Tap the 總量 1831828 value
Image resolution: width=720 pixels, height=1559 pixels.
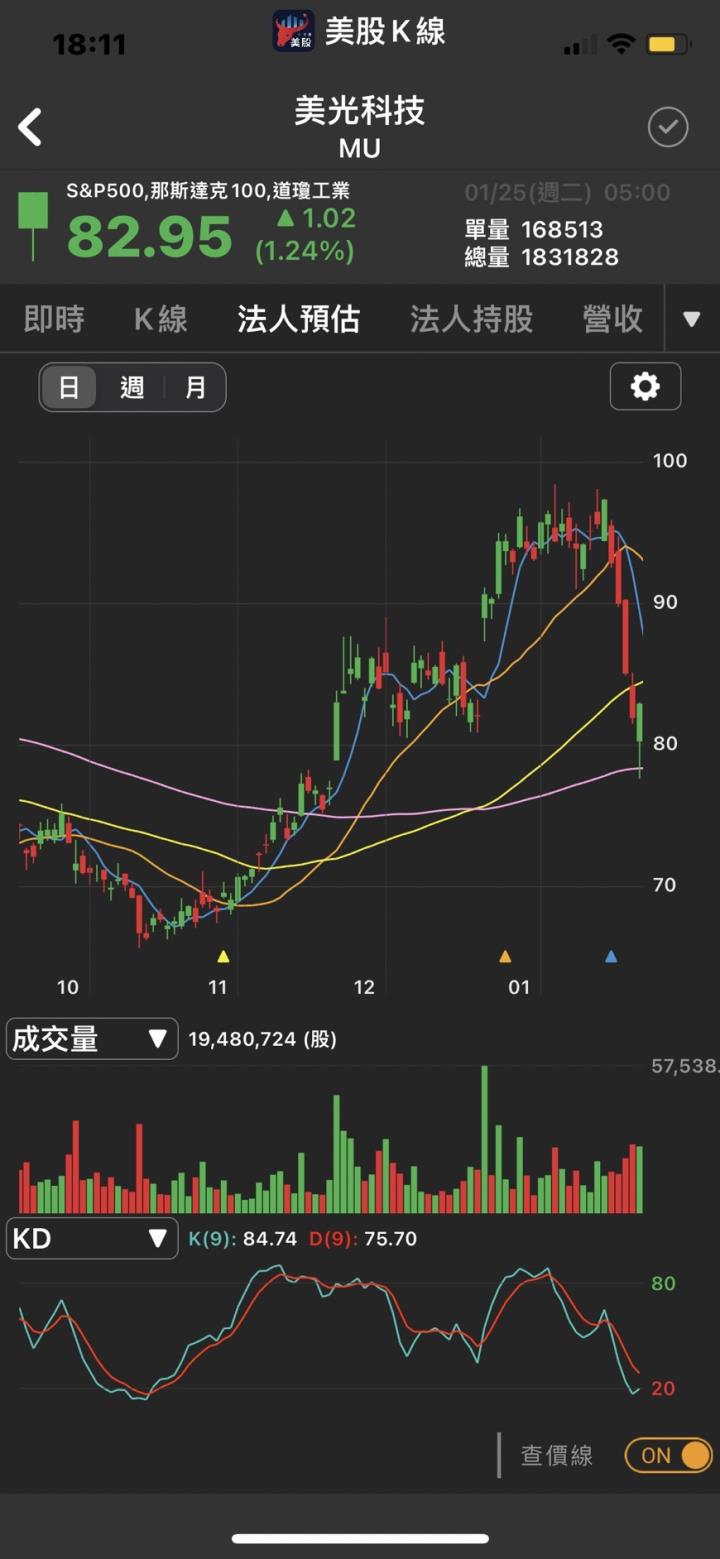pos(541,258)
